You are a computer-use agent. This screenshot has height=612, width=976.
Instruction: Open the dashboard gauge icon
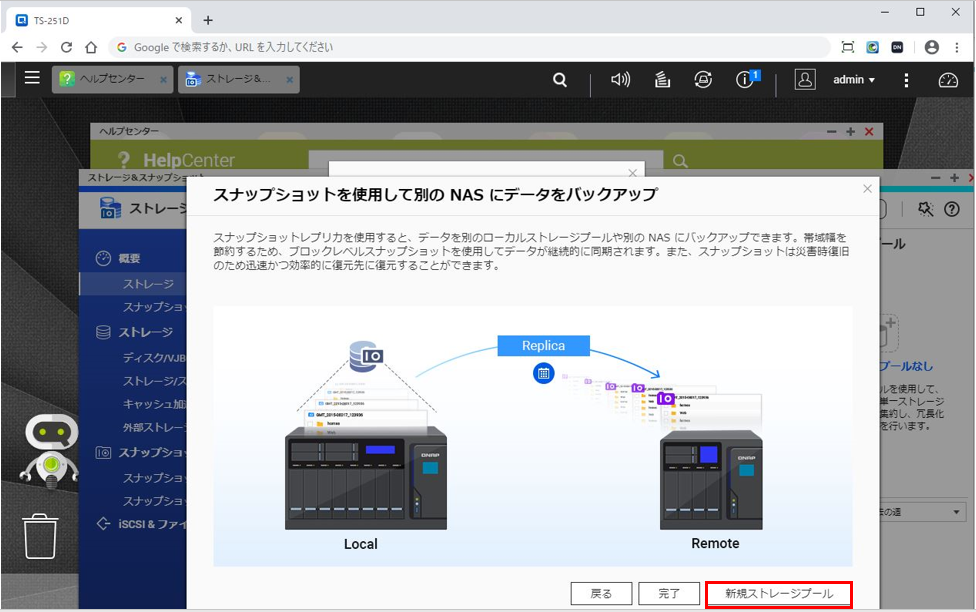tap(948, 80)
